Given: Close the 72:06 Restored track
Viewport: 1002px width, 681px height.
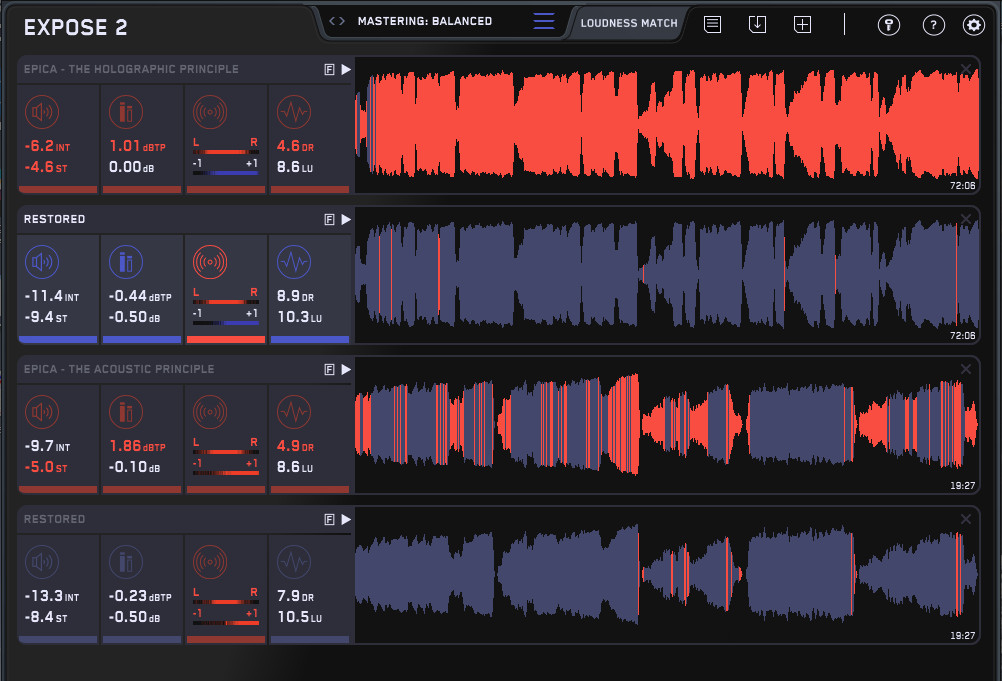Looking at the screenshot, I should [x=966, y=218].
